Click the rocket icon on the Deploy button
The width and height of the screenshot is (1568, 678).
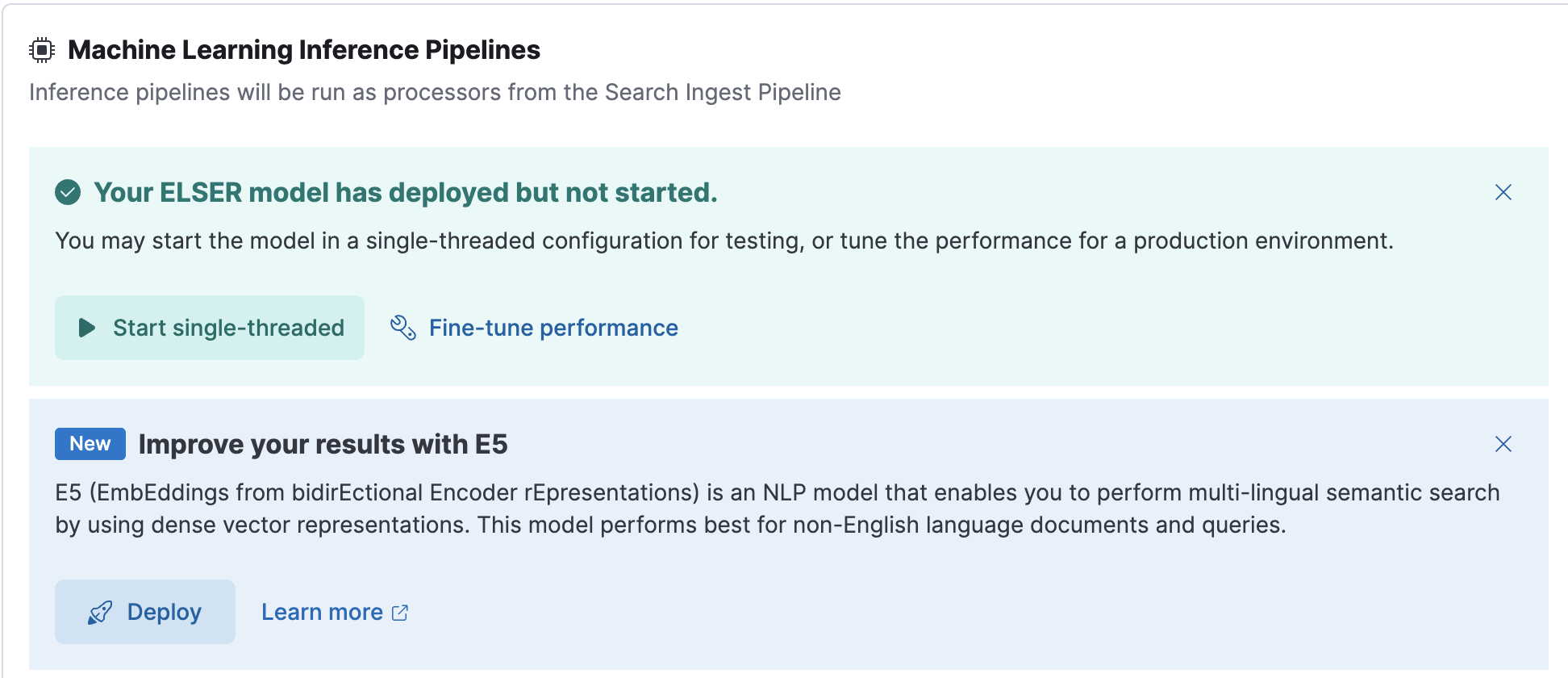tap(100, 611)
